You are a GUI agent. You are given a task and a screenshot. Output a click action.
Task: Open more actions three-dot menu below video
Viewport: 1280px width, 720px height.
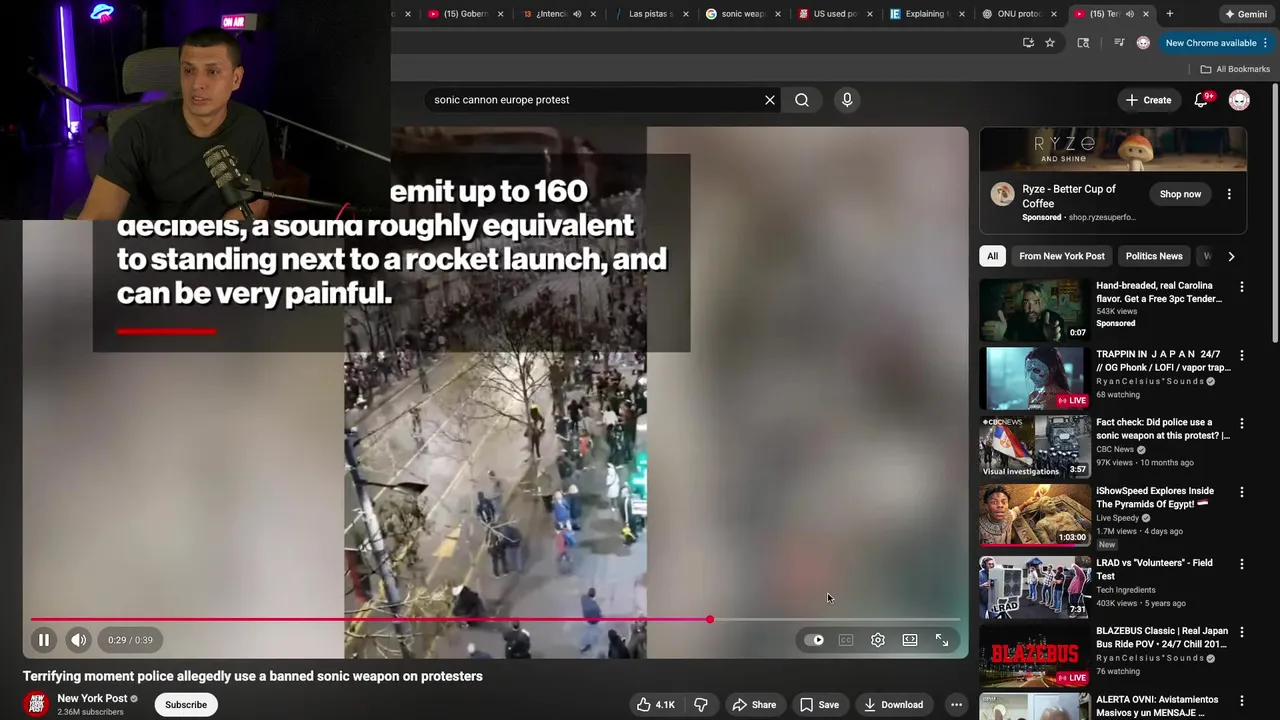(x=956, y=705)
